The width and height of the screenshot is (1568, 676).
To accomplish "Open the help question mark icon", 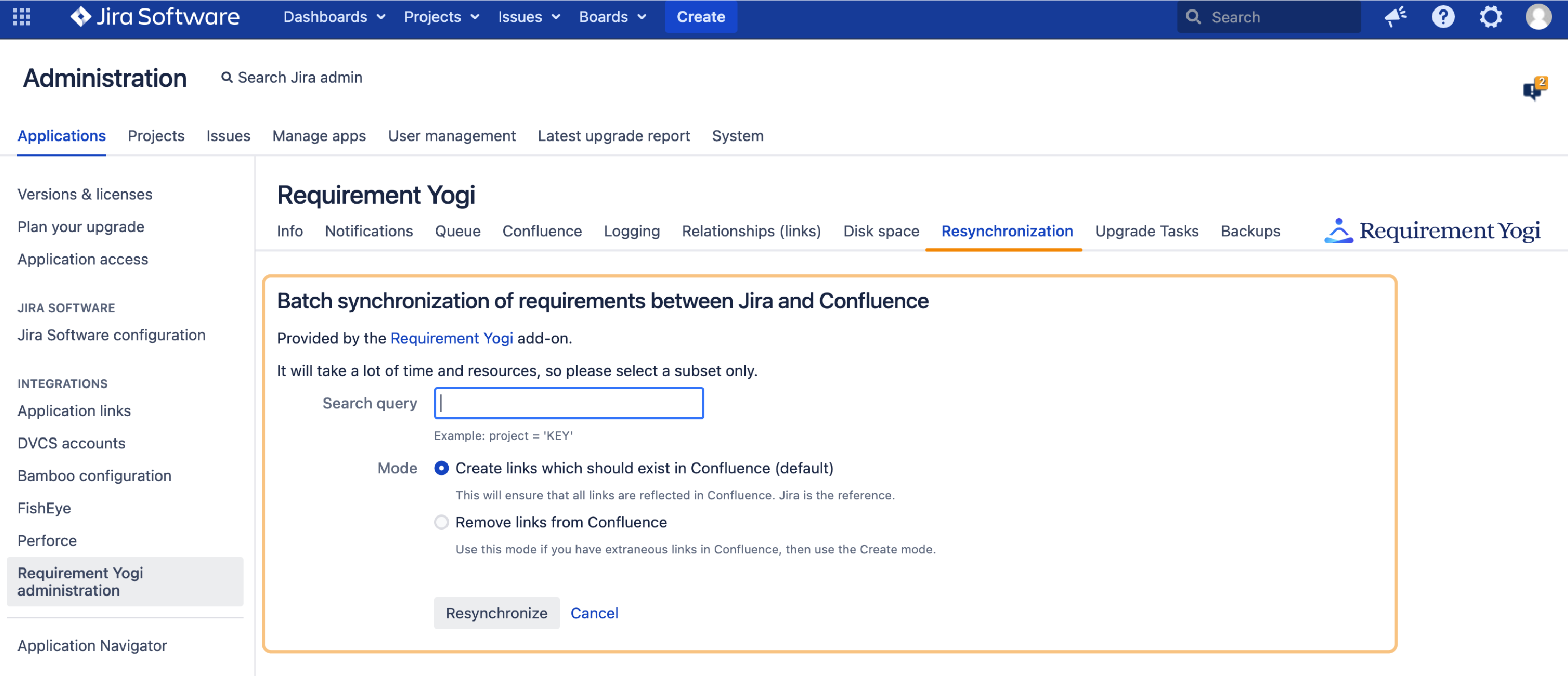I will pyautogui.click(x=1443, y=17).
